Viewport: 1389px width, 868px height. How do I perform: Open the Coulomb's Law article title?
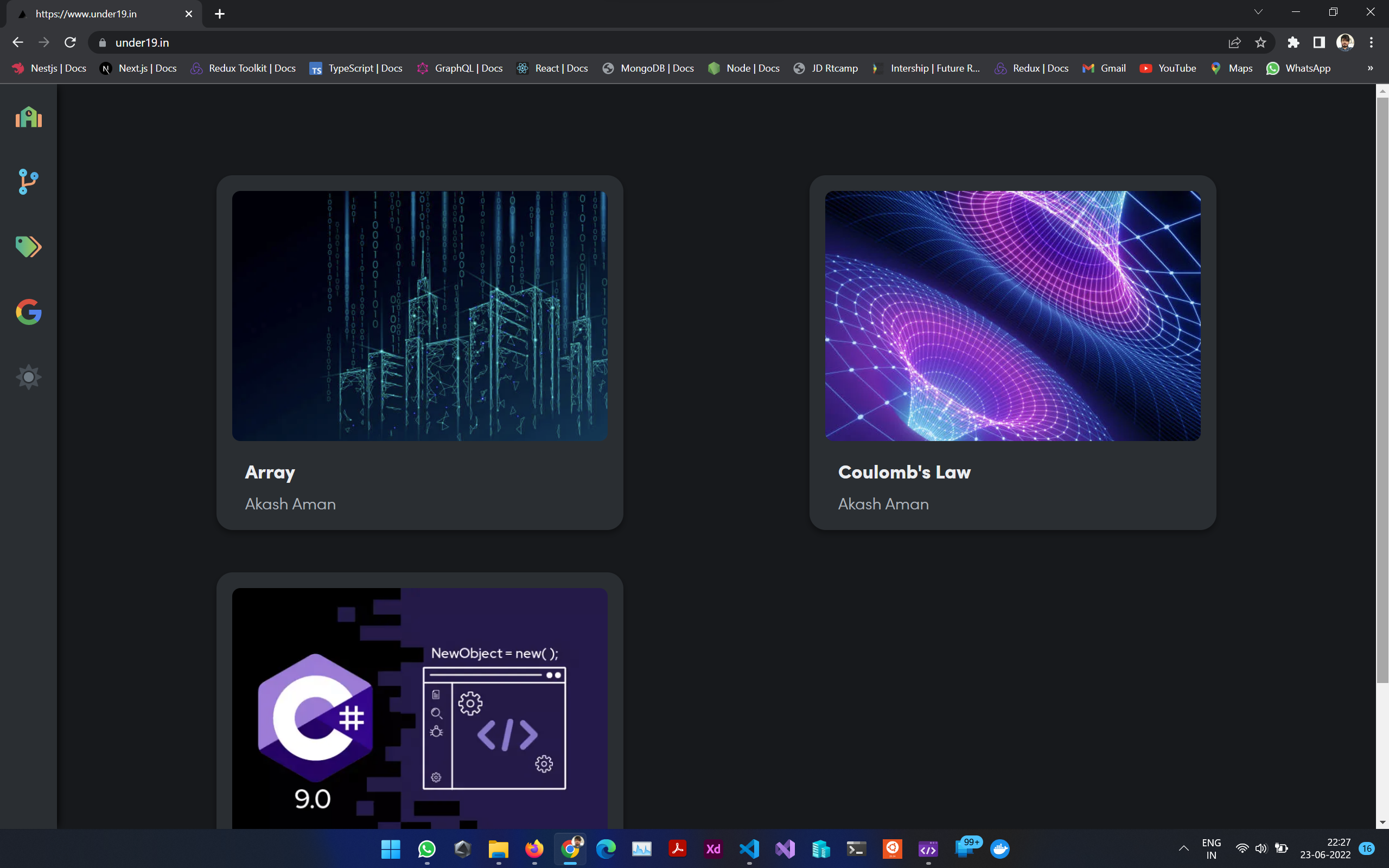point(904,473)
